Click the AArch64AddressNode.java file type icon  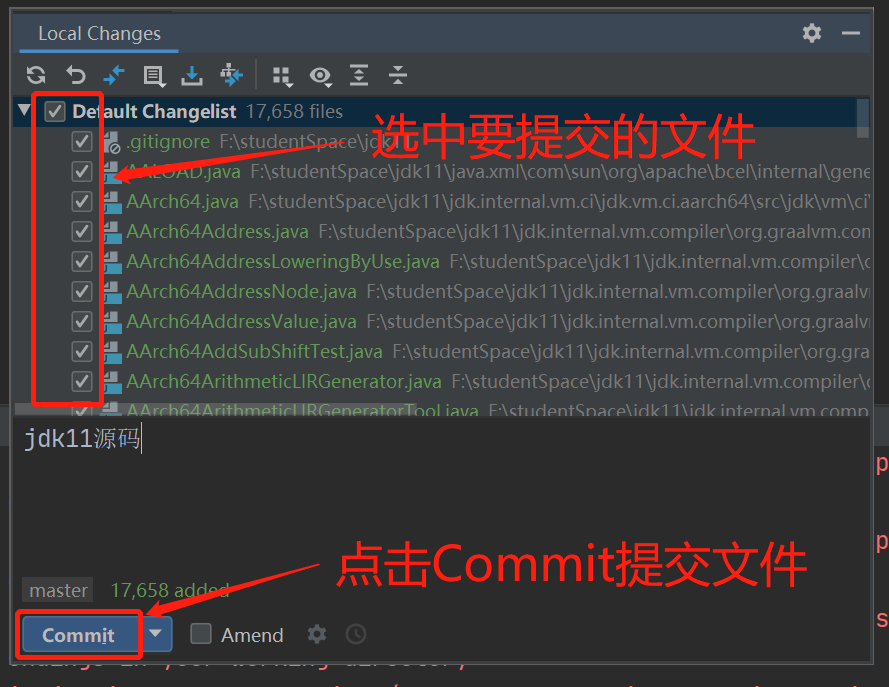coord(112,292)
